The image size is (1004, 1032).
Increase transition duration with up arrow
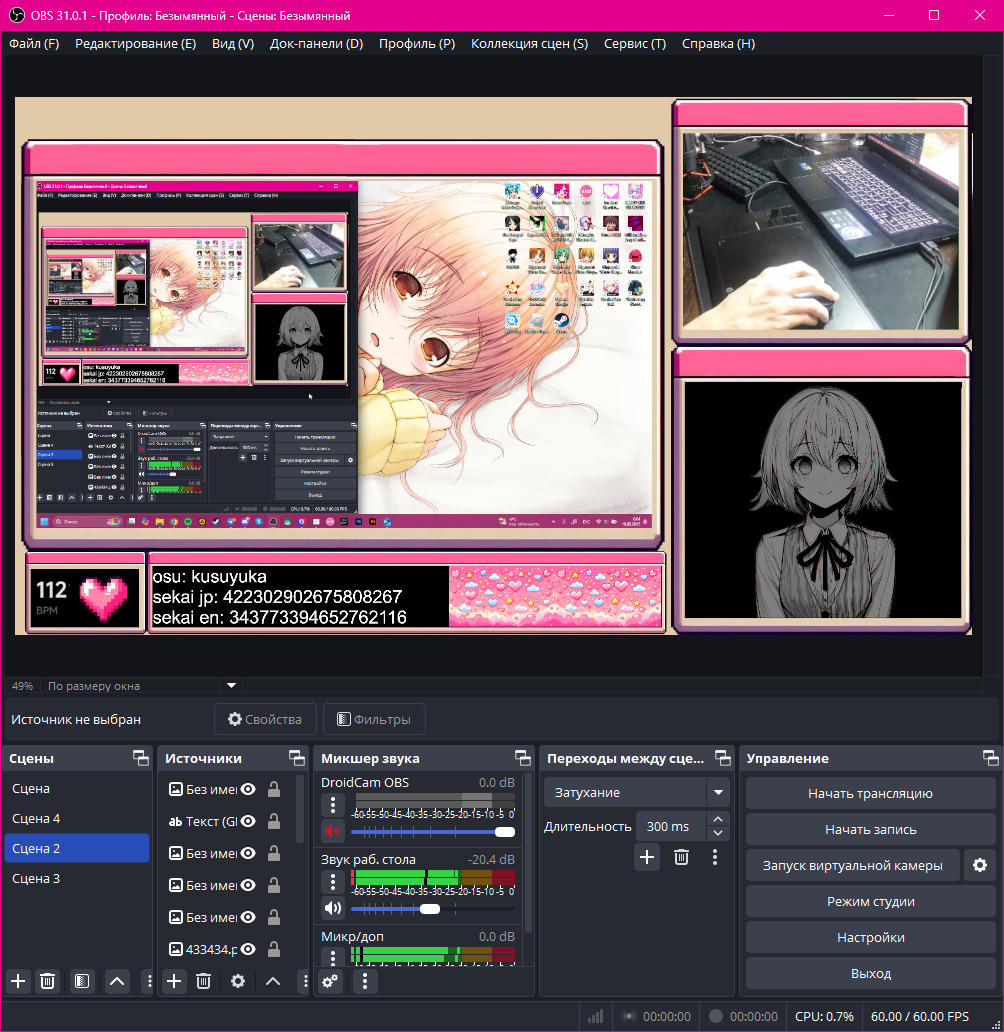tap(718, 819)
